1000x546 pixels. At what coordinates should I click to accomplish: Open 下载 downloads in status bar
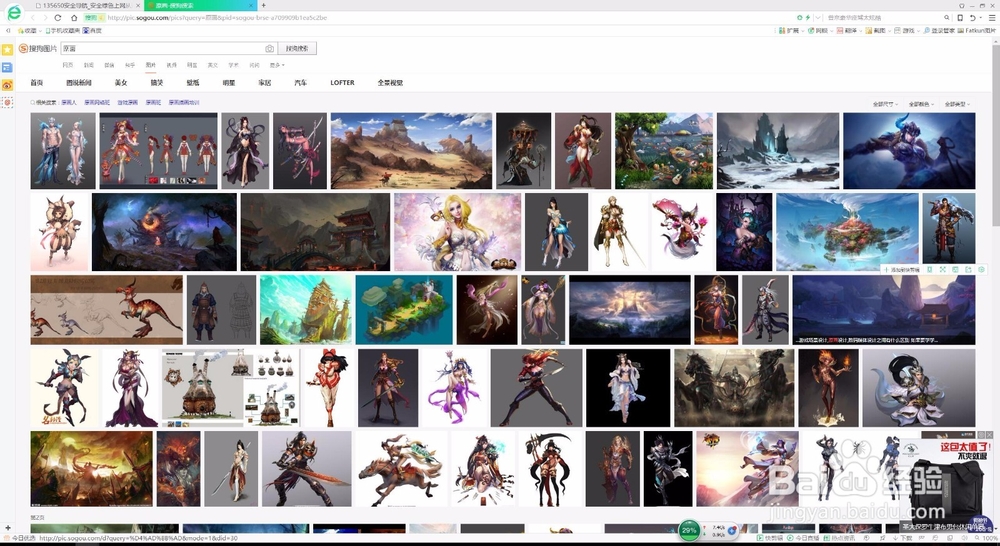pyautogui.click(x=903, y=538)
